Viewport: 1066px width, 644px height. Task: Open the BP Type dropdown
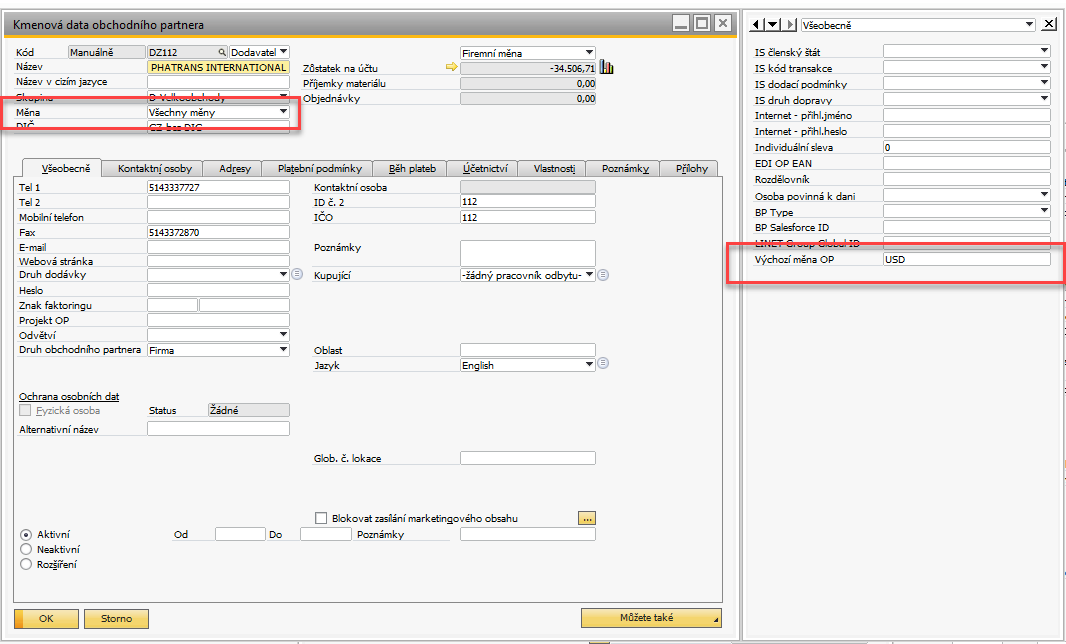tap(1044, 211)
